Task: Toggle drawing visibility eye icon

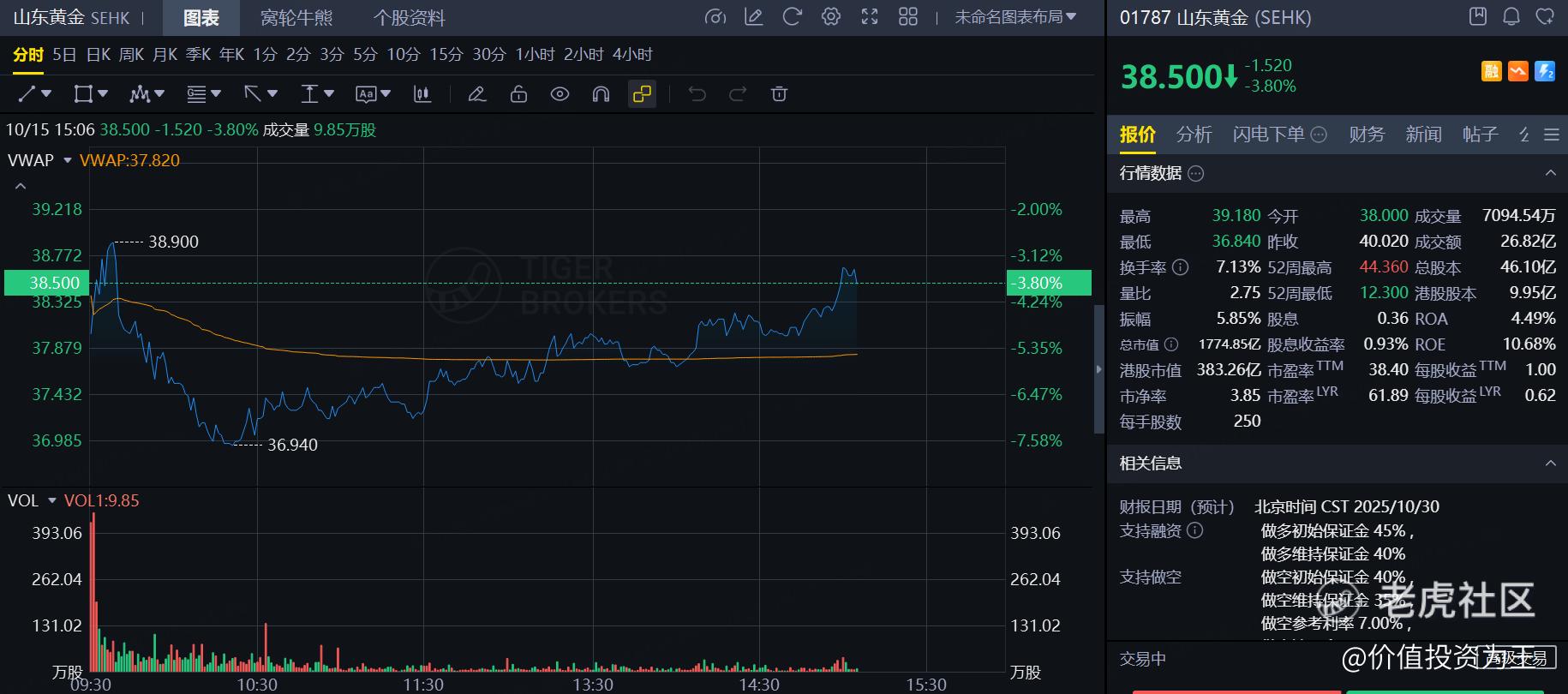Action: point(560,94)
